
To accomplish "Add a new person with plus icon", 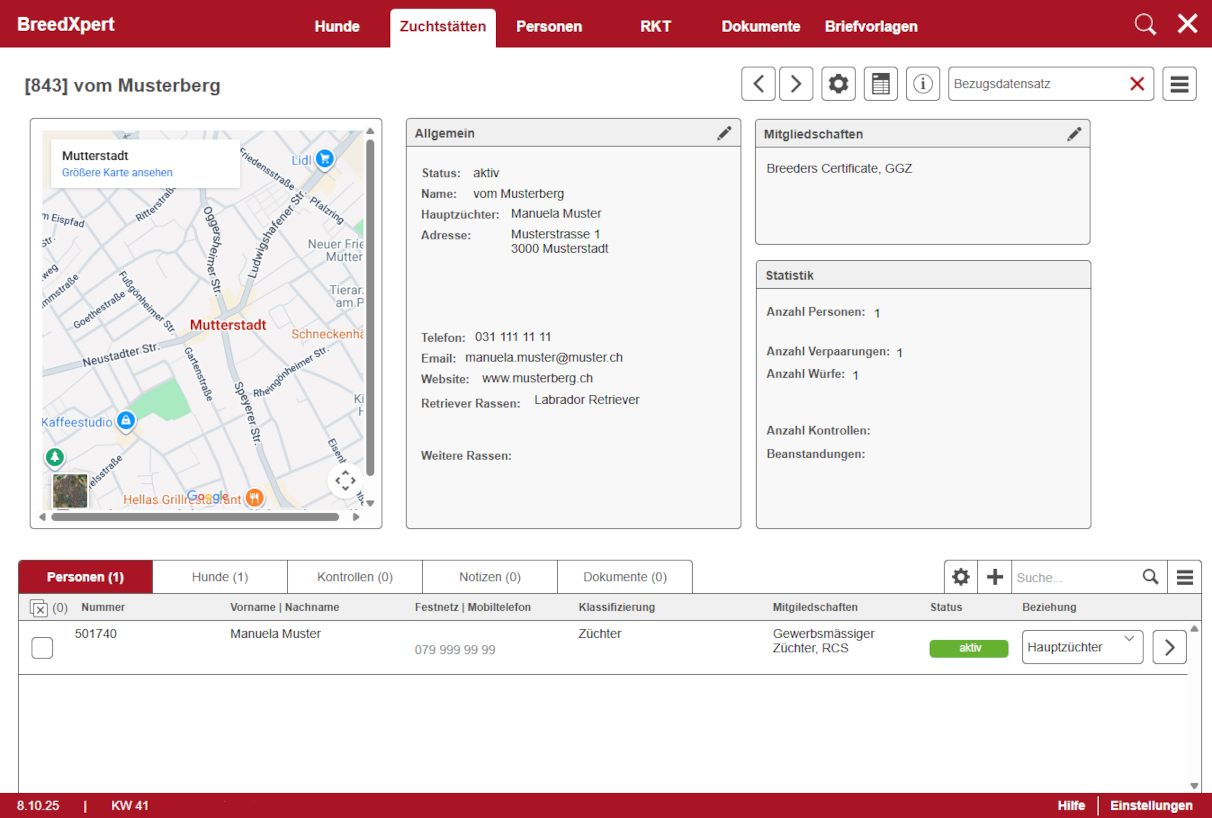I will (994, 577).
